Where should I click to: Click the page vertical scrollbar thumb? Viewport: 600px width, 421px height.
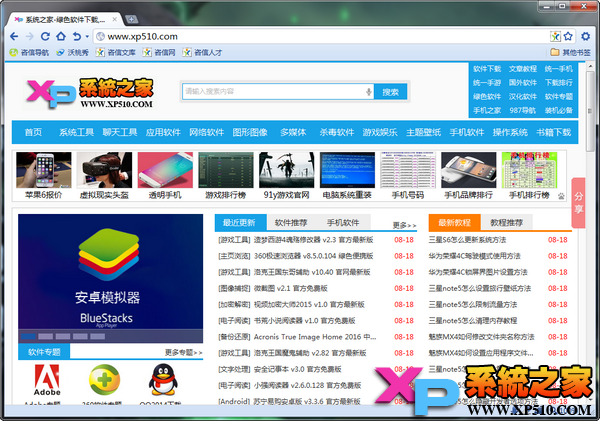590,111
